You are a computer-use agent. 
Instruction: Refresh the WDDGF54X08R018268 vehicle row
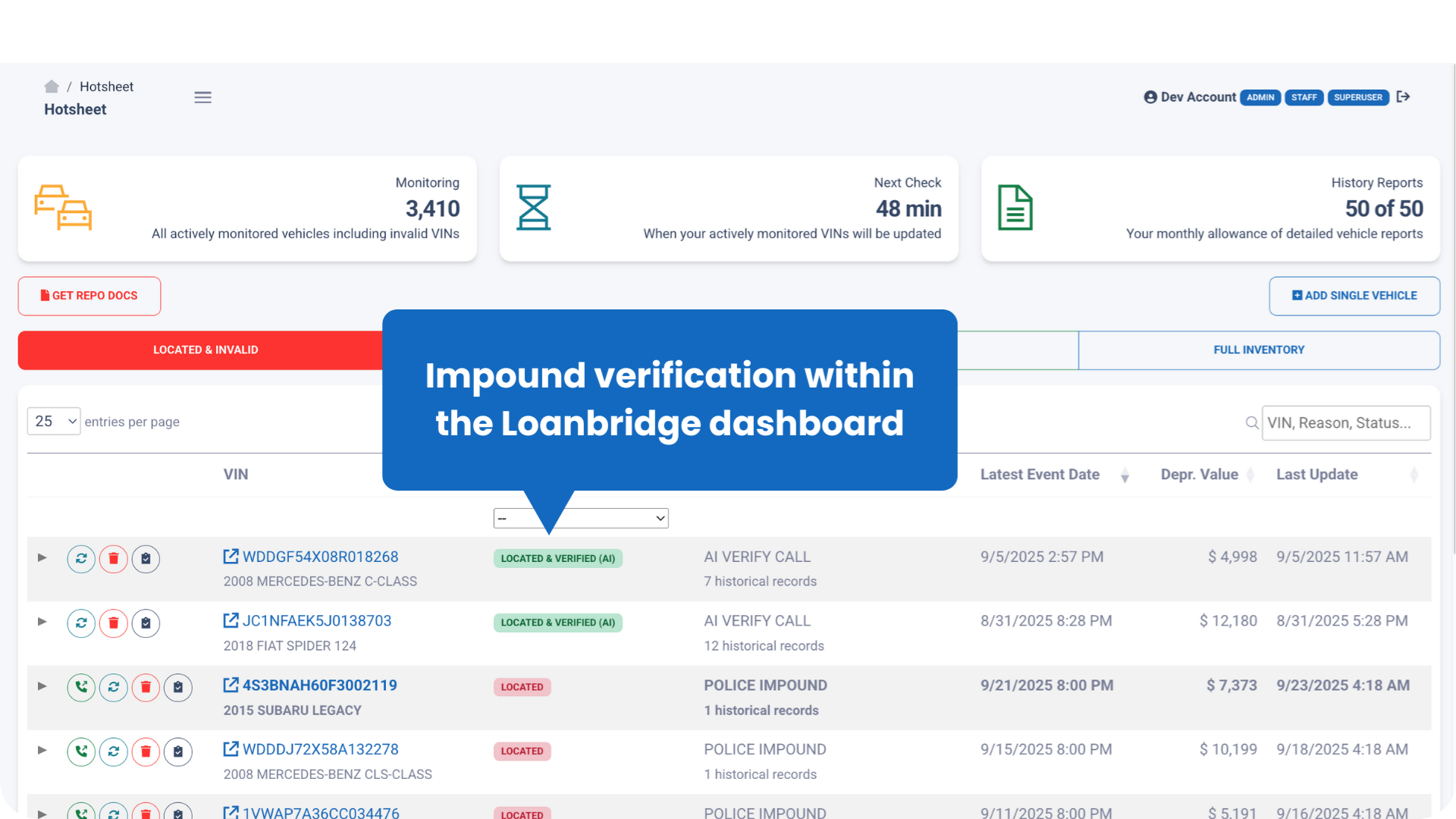pyautogui.click(x=81, y=559)
